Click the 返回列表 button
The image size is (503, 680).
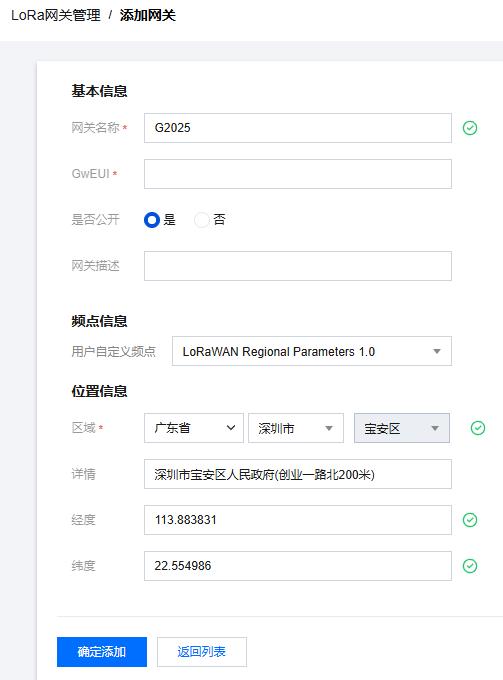[x=202, y=652]
